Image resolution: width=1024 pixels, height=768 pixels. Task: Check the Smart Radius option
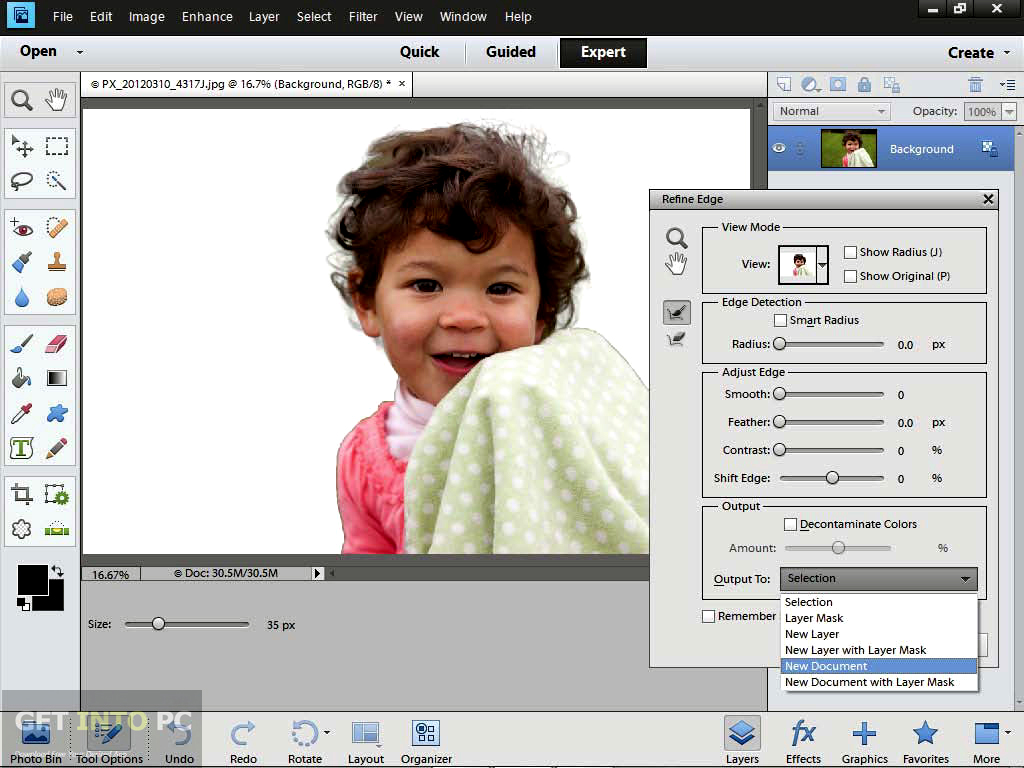pyautogui.click(x=780, y=320)
